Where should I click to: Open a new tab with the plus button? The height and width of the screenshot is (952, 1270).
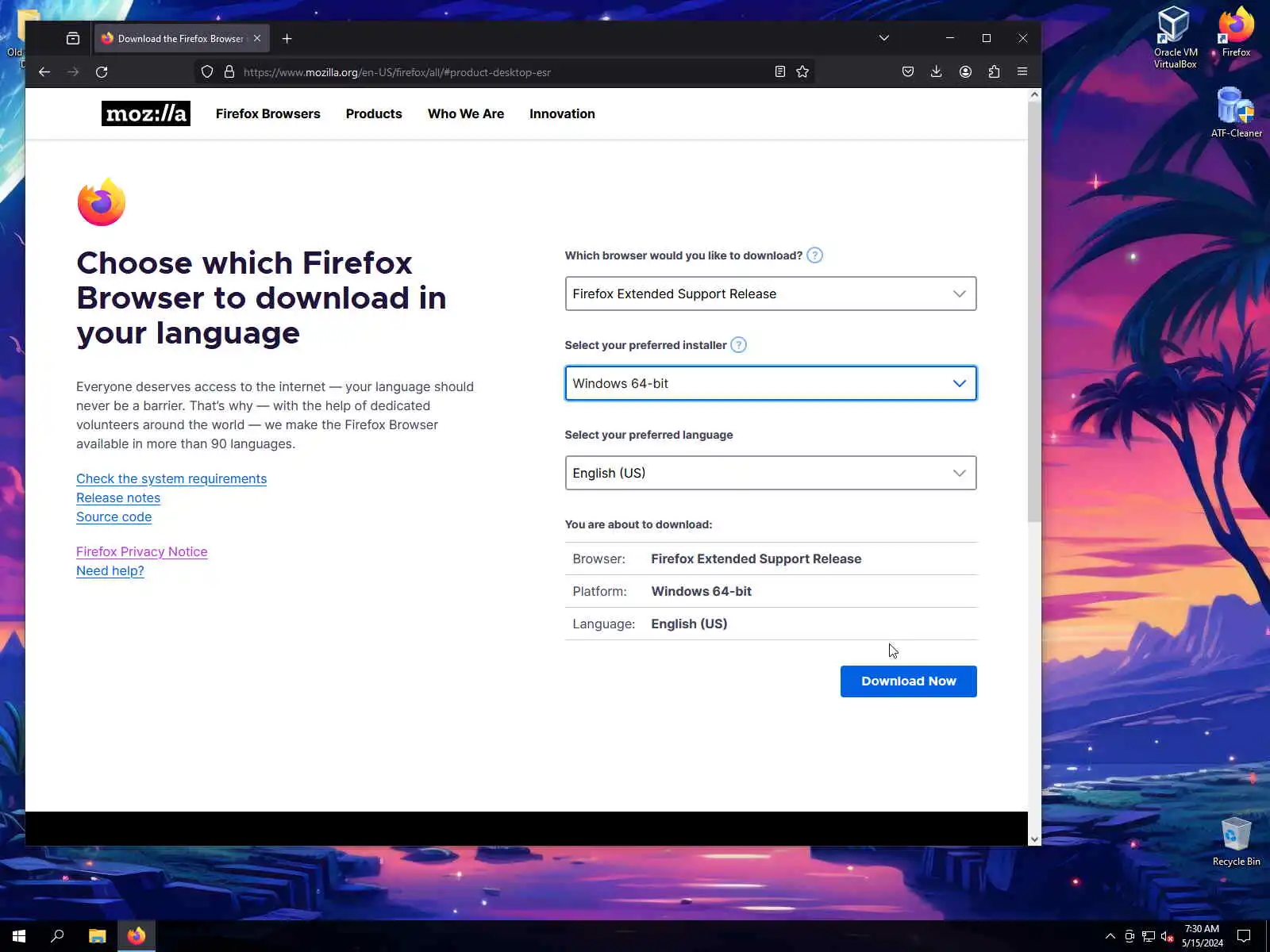pyautogui.click(x=287, y=38)
